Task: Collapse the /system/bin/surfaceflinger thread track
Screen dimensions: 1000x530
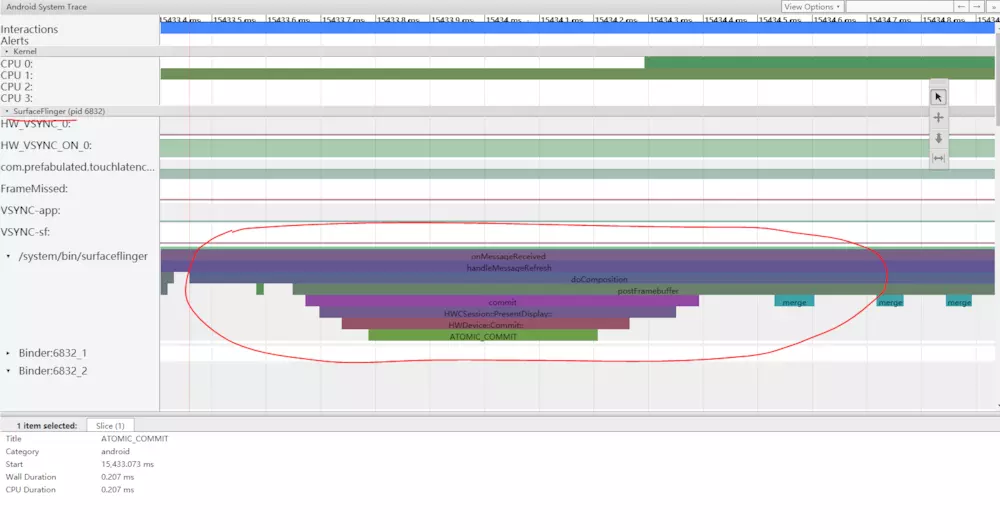Action: (8, 256)
